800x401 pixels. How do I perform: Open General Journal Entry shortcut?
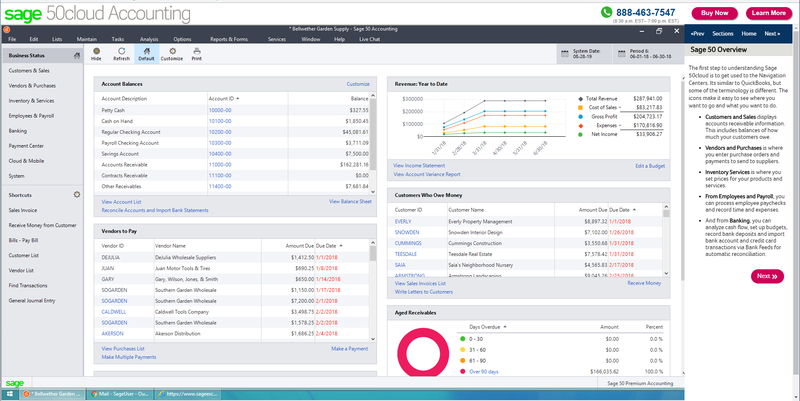[x=32, y=300]
